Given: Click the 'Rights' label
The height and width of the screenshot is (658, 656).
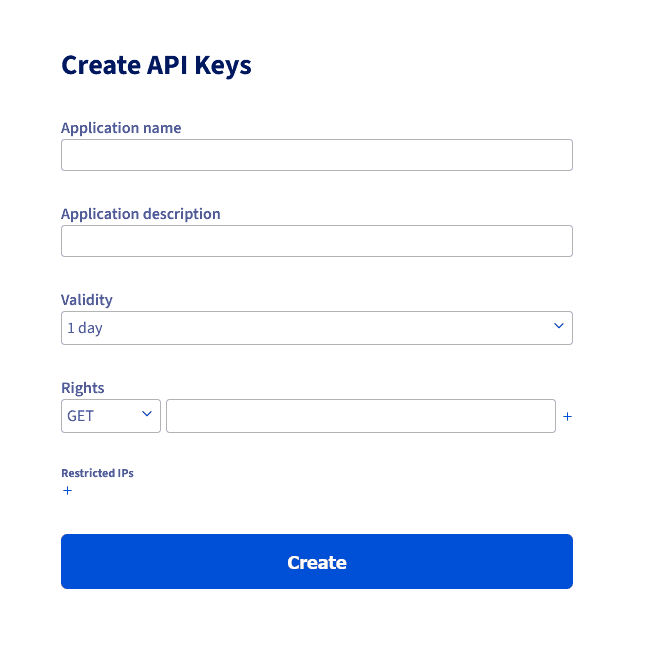Looking at the screenshot, I should tap(83, 388).
